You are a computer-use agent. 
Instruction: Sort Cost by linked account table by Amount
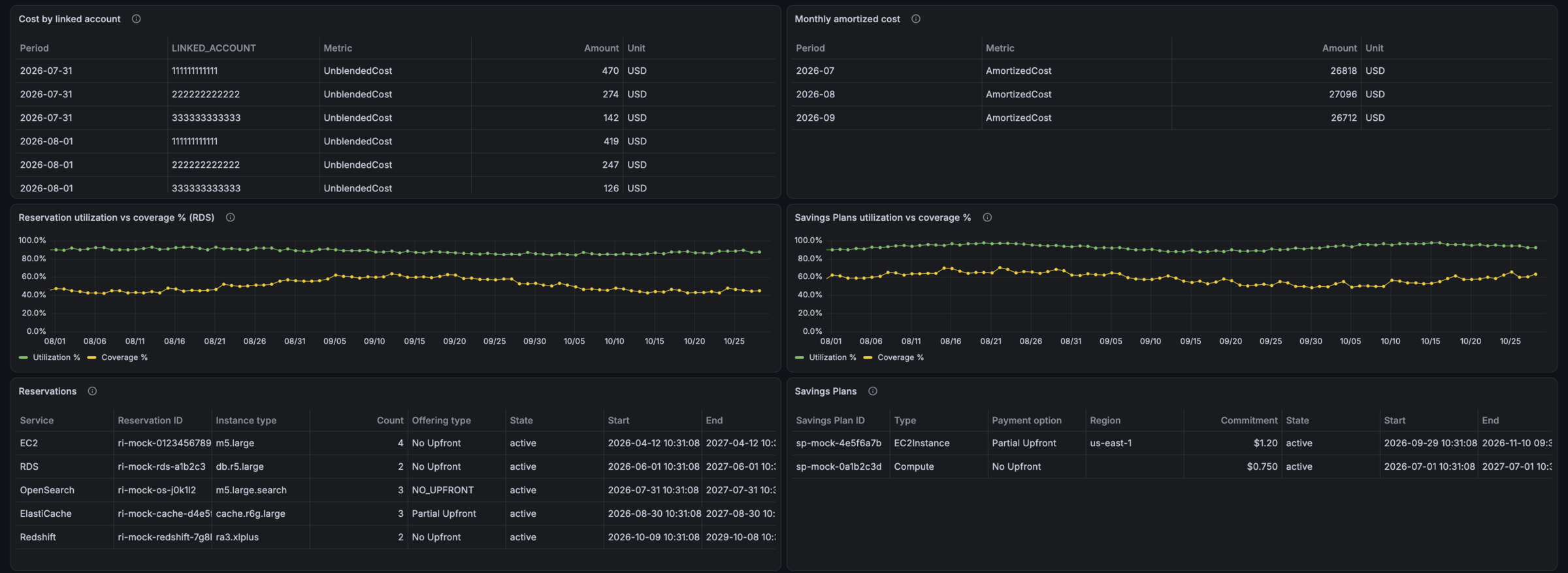tap(601, 48)
